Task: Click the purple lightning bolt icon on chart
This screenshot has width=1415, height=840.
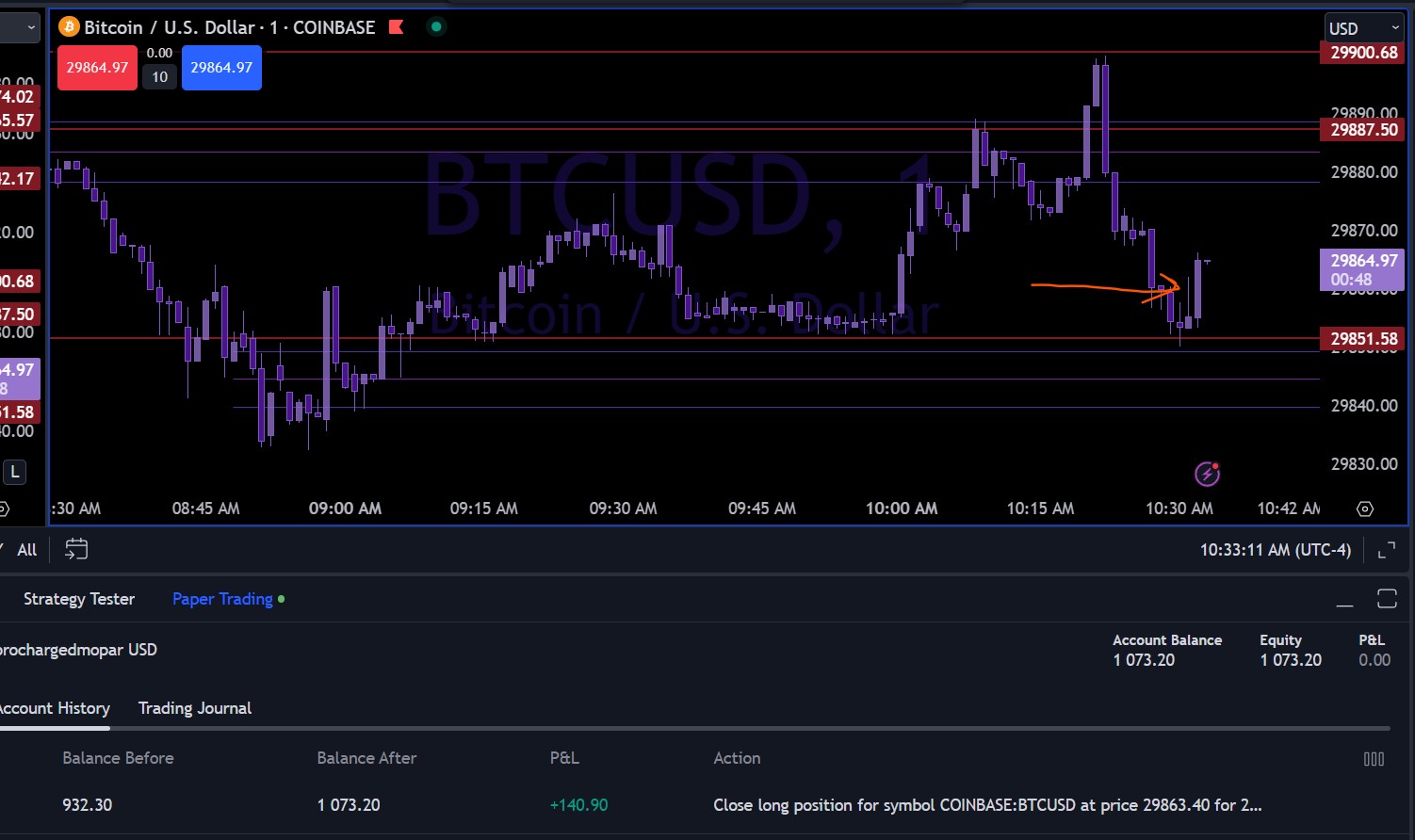Action: tap(1207, 474)
